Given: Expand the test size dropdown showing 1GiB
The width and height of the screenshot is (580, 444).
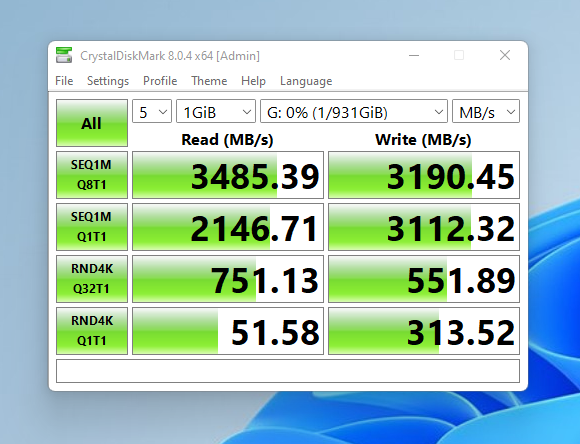Looking at the screenshot, I should point(216,111).
